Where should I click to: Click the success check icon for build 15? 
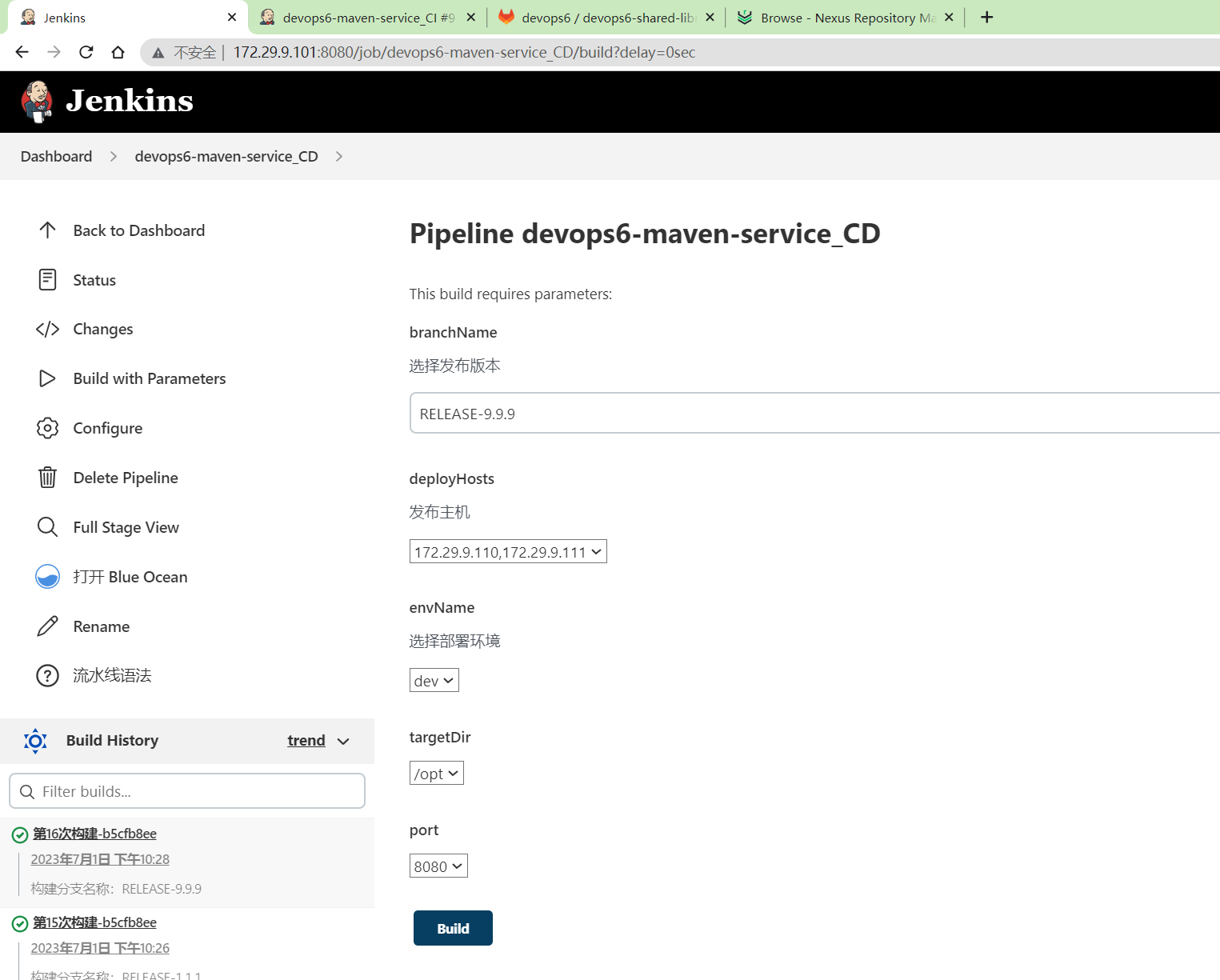(20, 924)
